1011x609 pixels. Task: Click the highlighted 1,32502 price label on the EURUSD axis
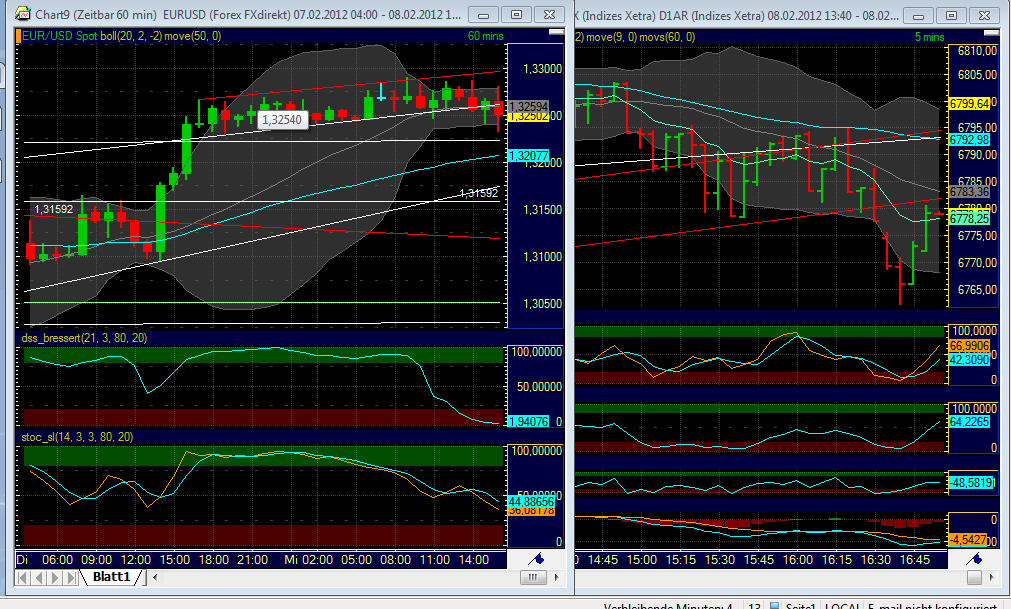pos(528,116)
